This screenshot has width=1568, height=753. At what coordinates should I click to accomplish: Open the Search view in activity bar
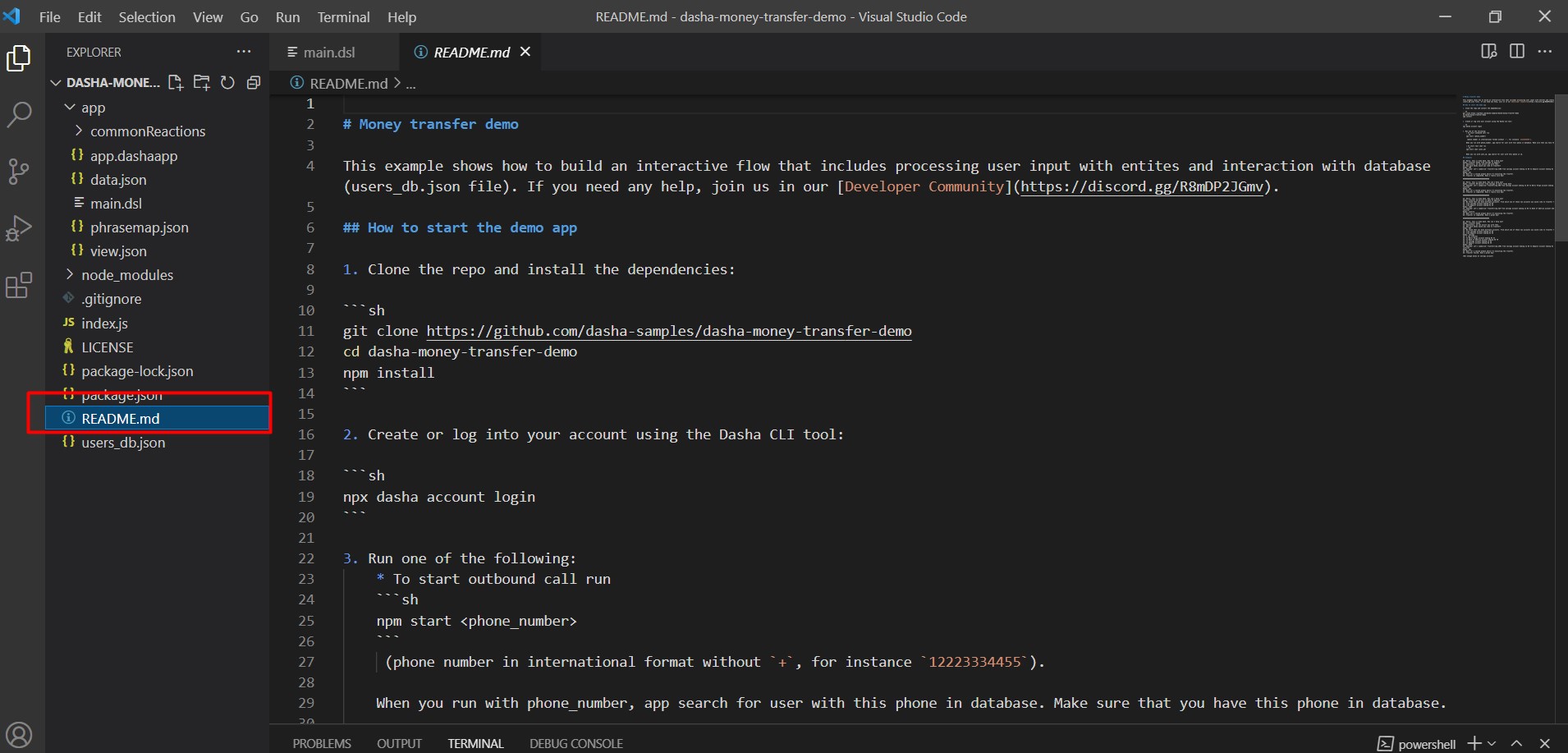pyautogui.click(x=19, y=115)
